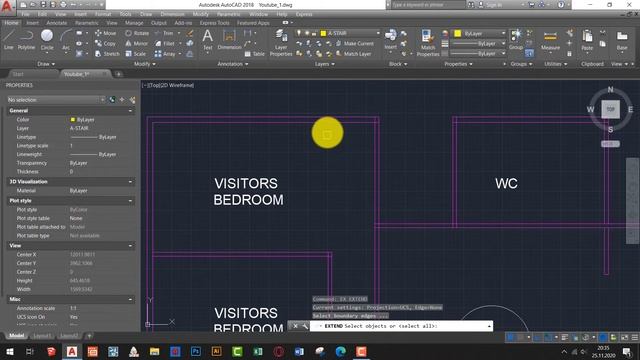Switch to the Youtube_1 drawing tab
The width and height of the screenshot is (640, 360).
tap(77, 74)
